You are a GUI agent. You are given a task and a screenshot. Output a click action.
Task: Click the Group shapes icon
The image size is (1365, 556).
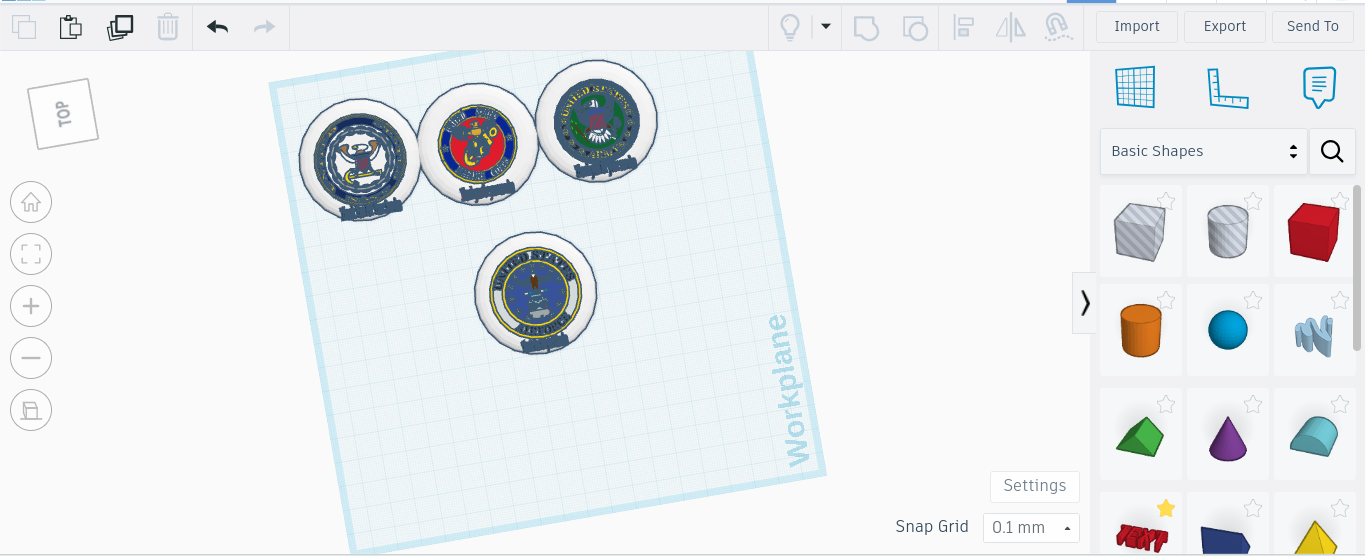(866, 27)
